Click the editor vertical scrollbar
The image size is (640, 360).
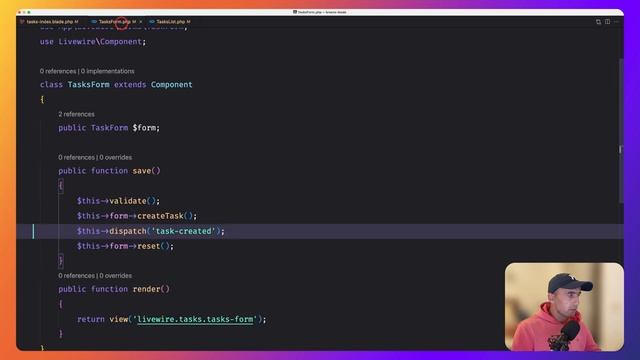(621, 131)
